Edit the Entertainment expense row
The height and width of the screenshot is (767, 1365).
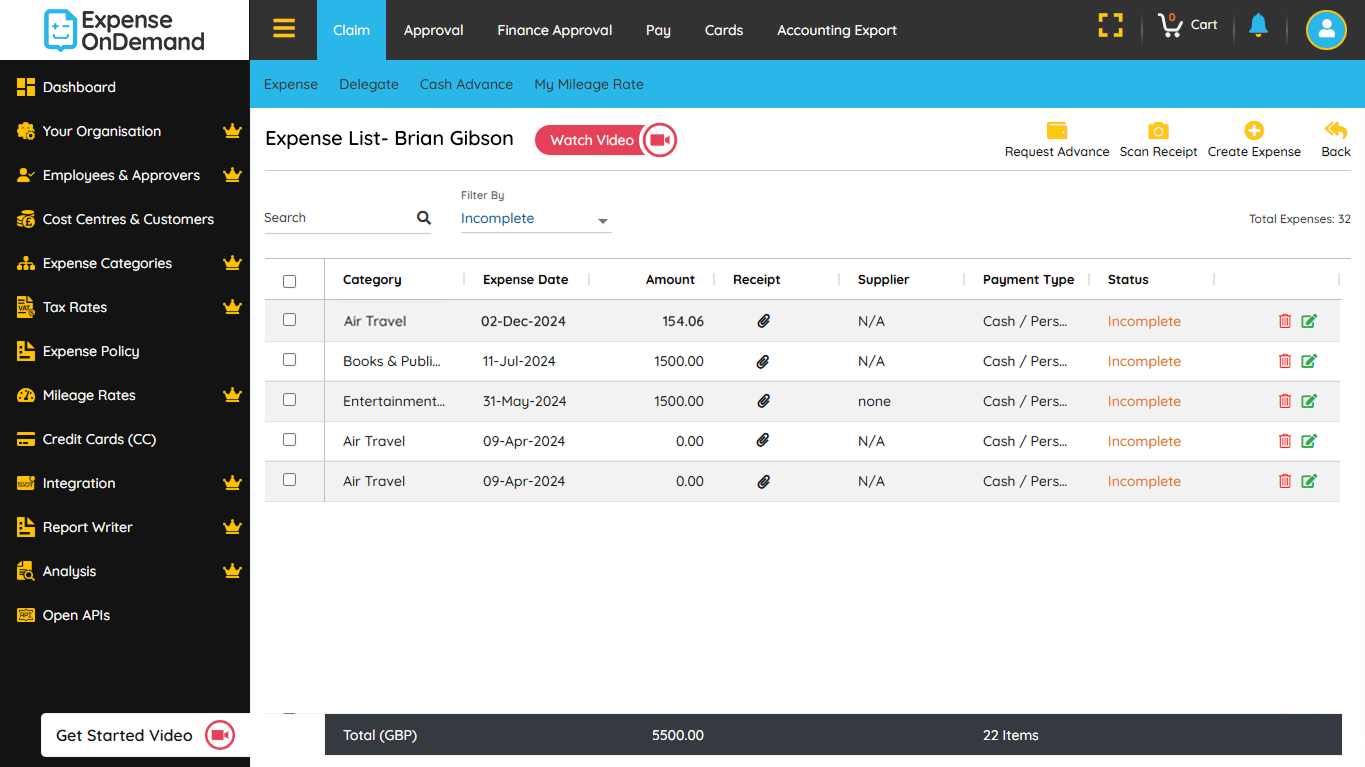coord(1309,401)
